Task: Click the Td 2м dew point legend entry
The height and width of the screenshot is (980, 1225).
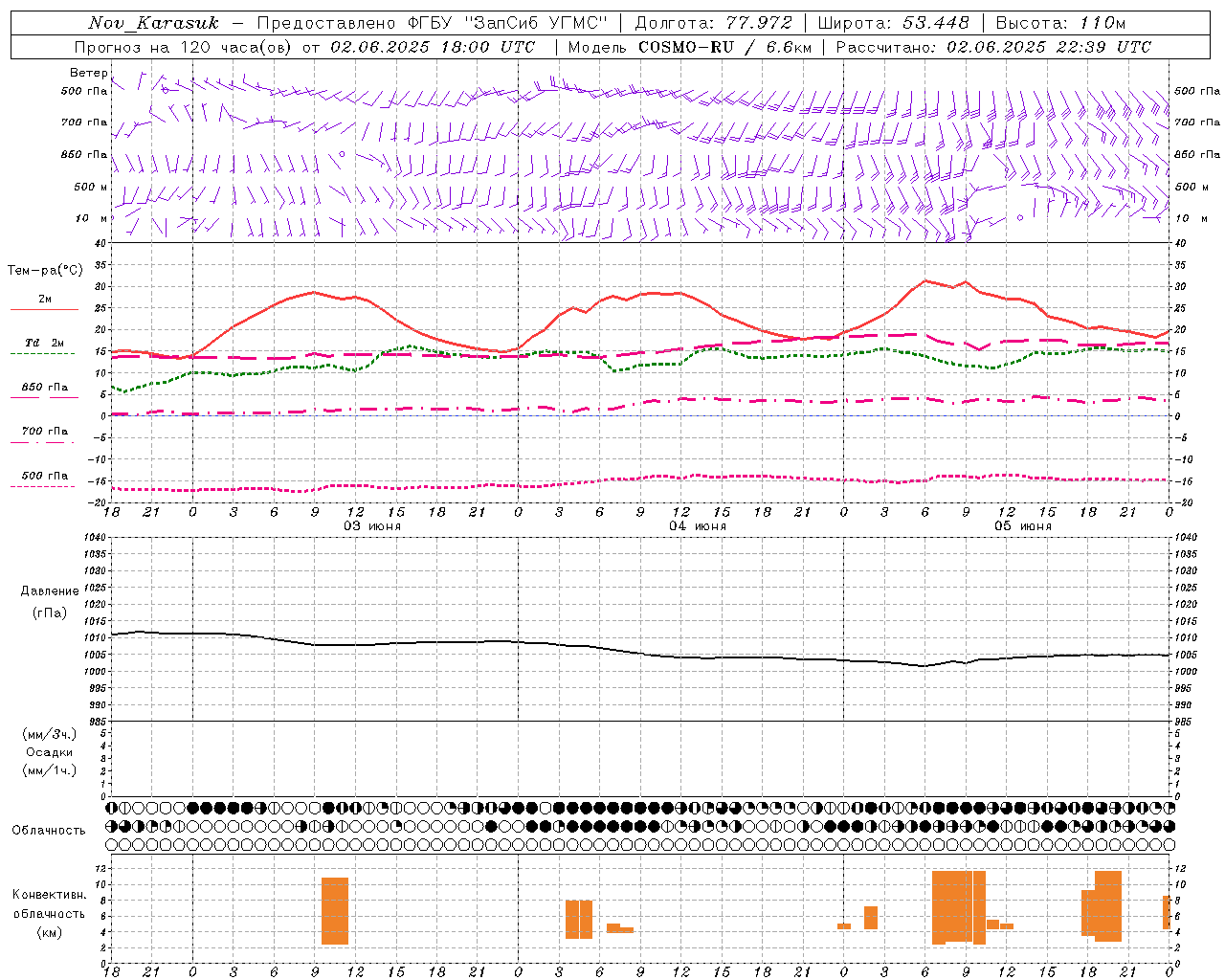Action: [44, 343]
